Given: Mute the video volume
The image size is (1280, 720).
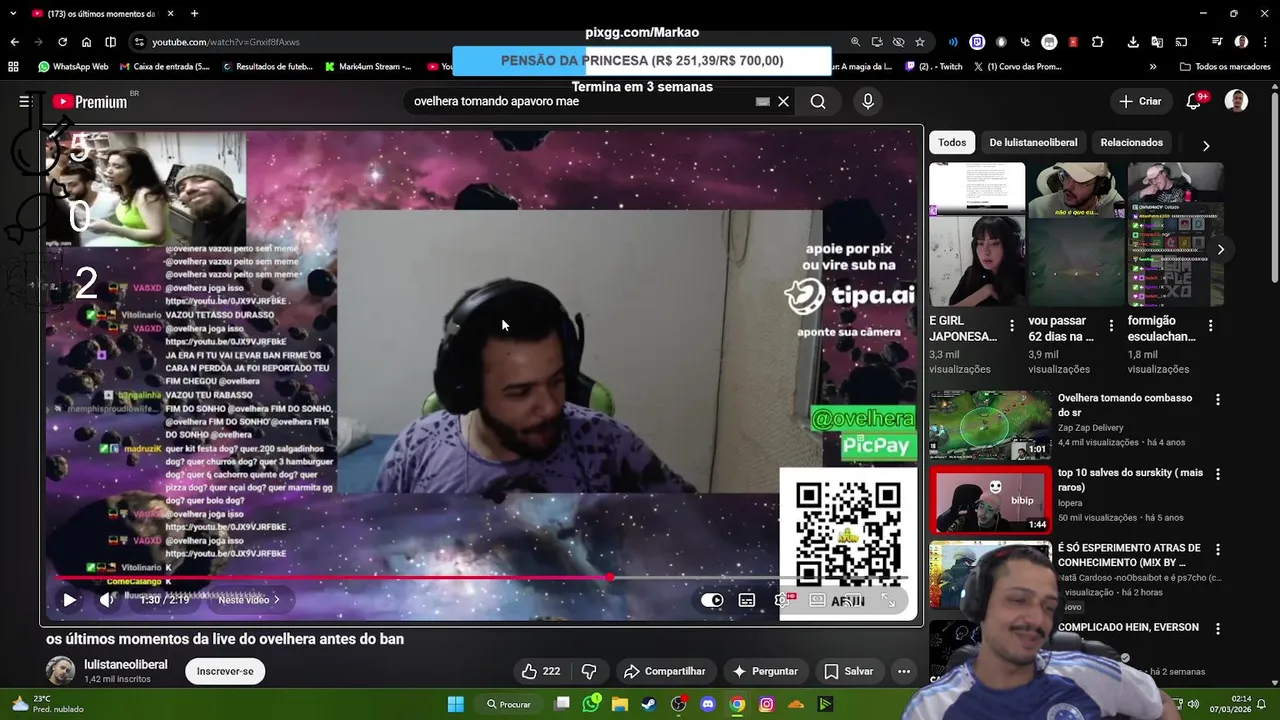Looking at the screenshot, I should coord(106,600).
